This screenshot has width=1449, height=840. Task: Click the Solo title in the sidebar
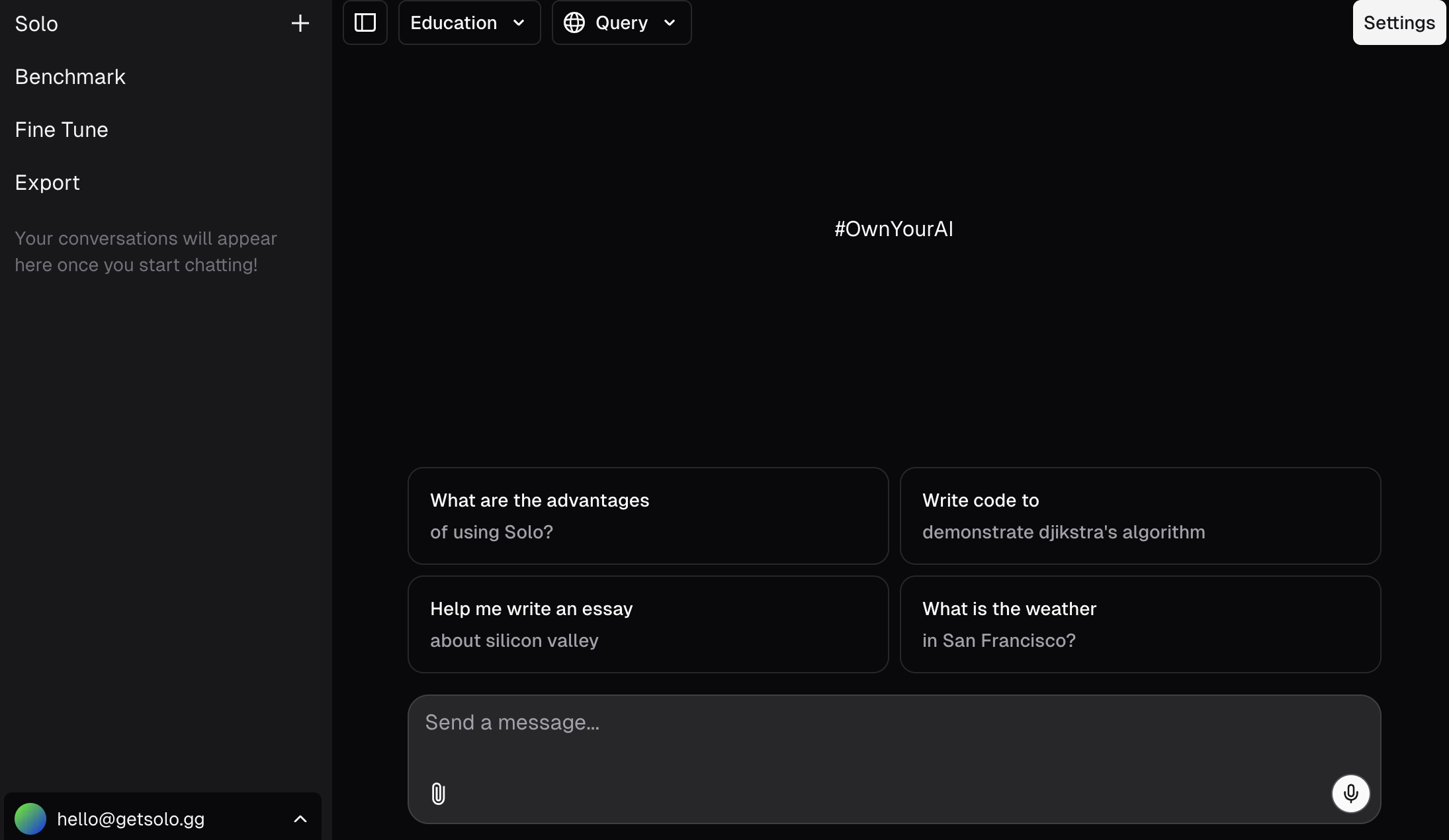[36, 24]
